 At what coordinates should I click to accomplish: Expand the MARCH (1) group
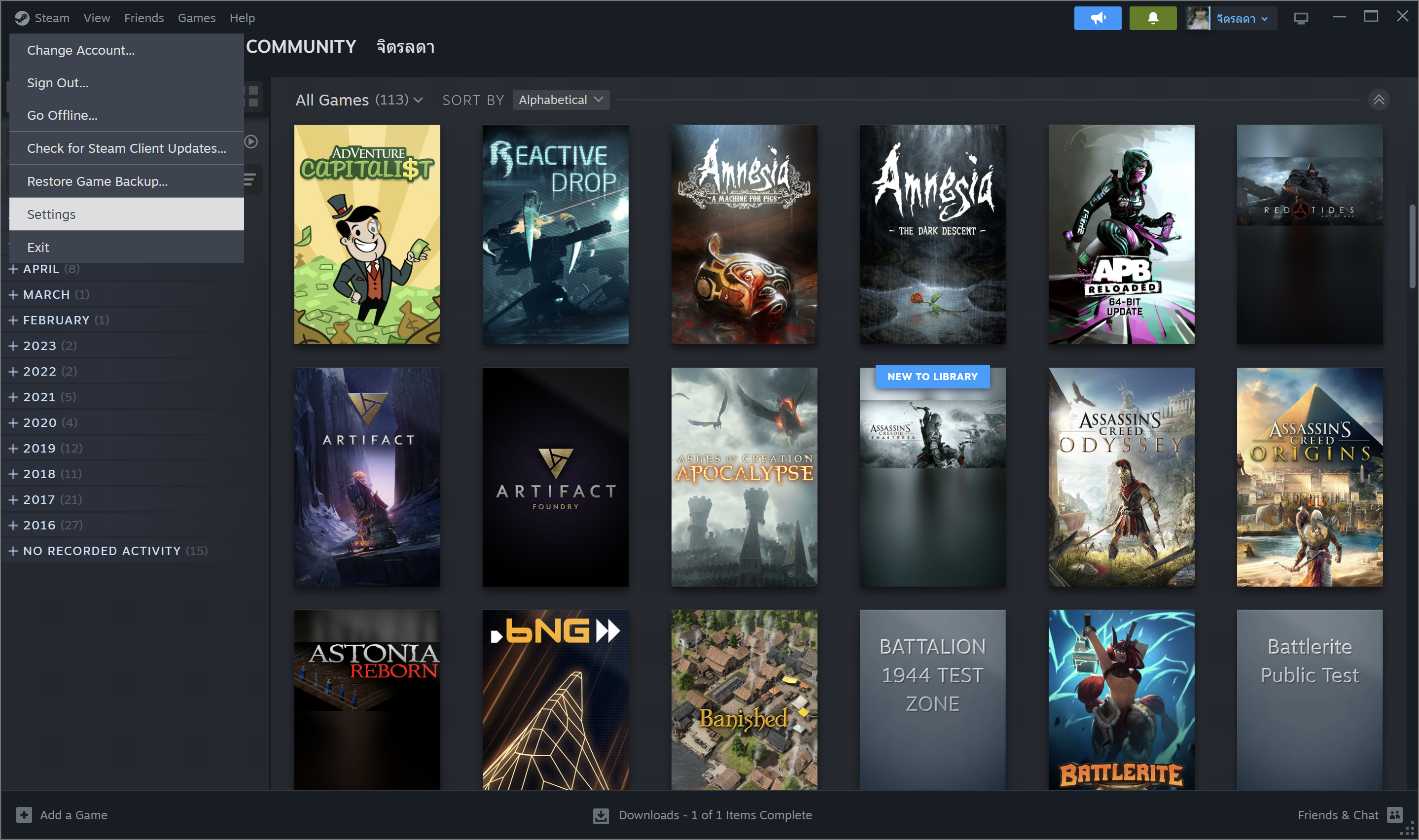pos(50,294)
